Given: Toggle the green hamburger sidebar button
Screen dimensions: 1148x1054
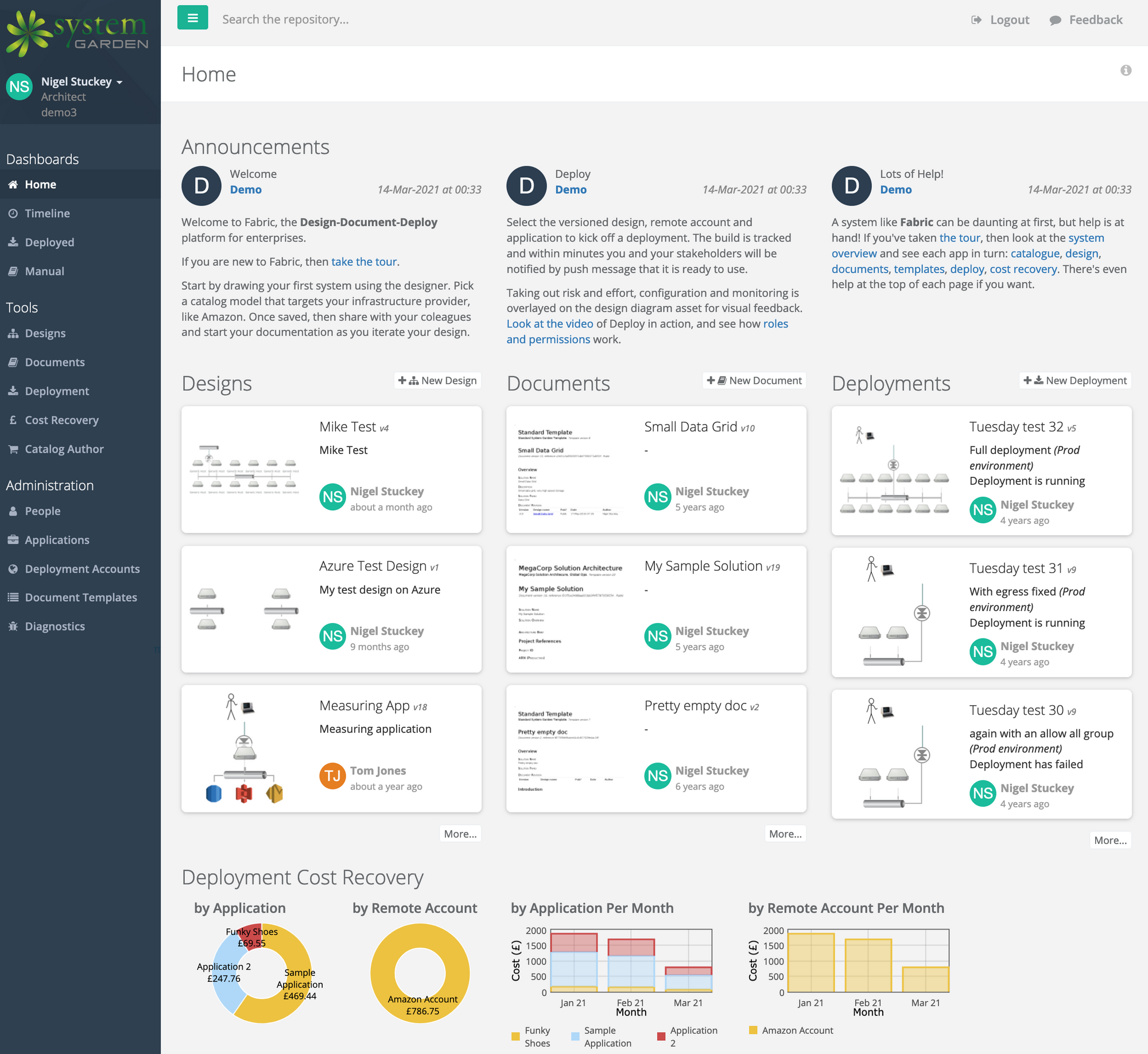Looking at the screenshot, I should point(192,18).
